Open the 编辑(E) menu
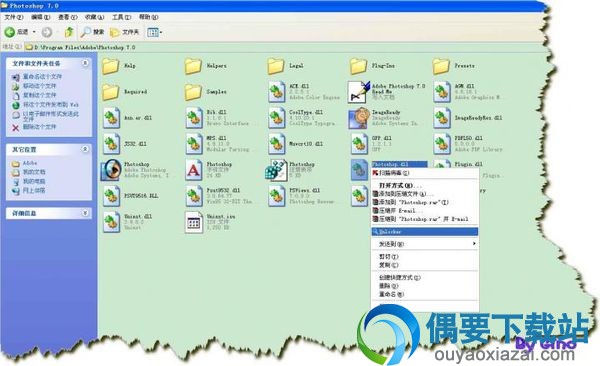Viewport: 600px width, 366px height. (41, 17)
